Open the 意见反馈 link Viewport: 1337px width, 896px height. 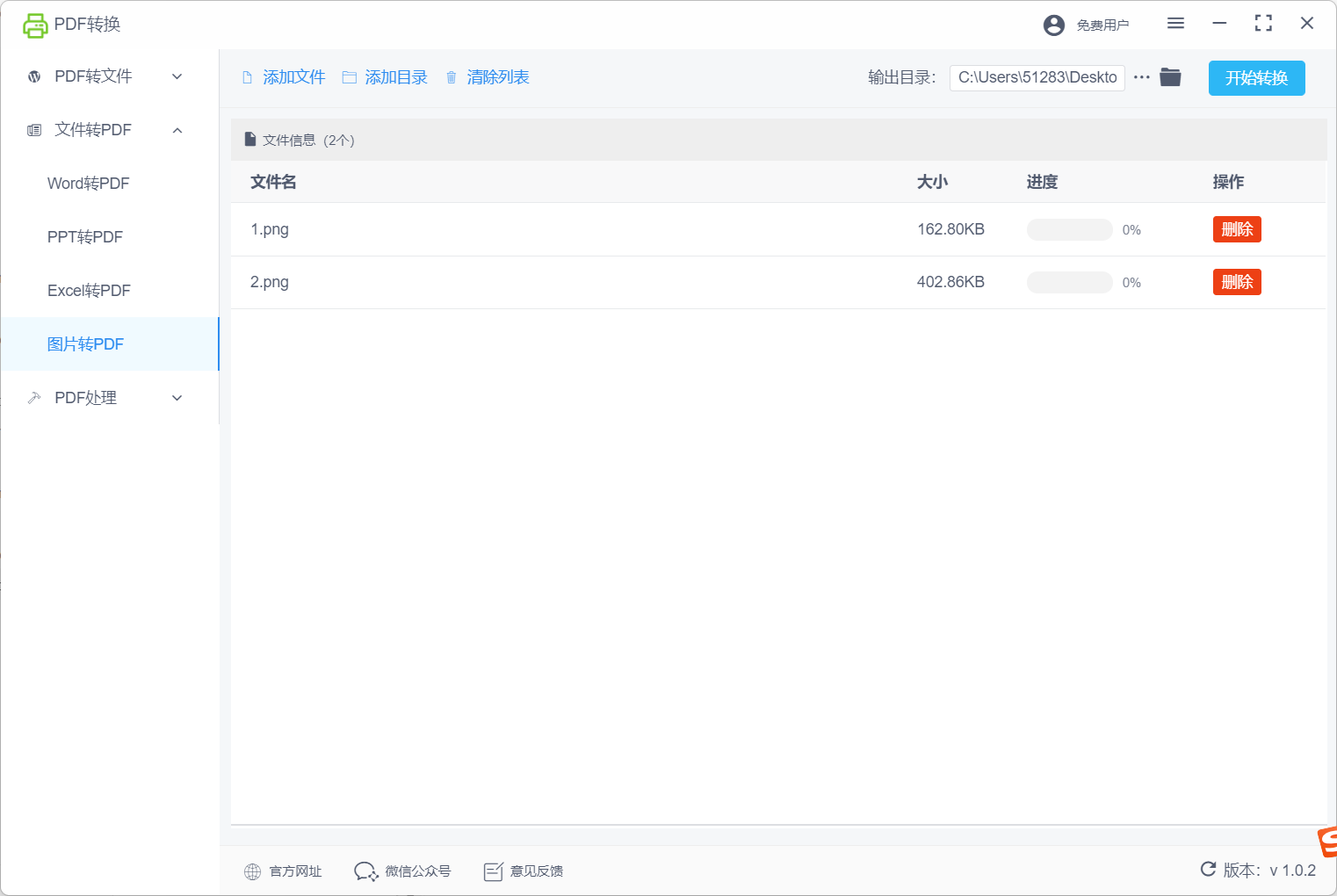537,871
